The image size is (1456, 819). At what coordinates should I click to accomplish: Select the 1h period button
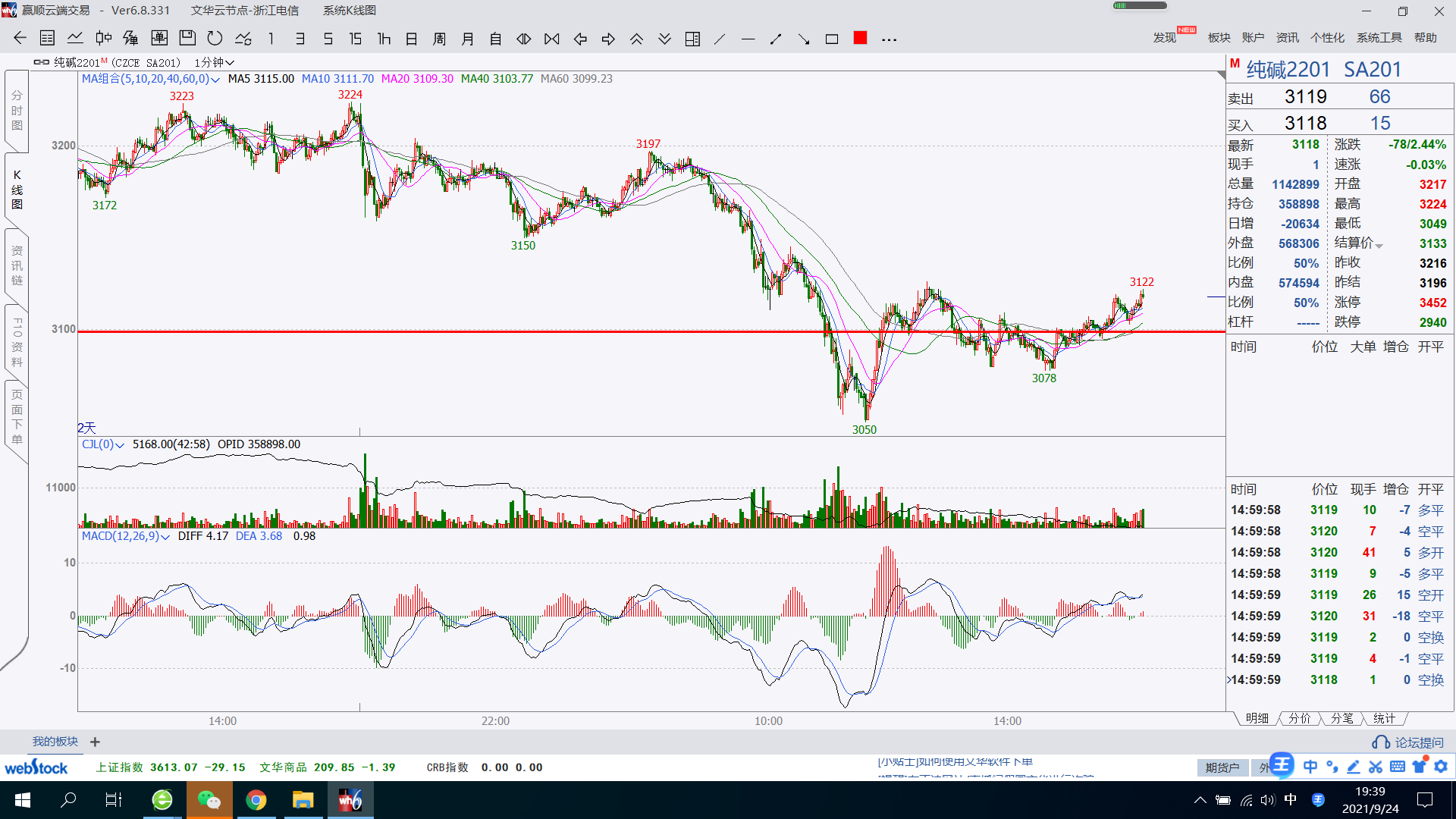384,39
